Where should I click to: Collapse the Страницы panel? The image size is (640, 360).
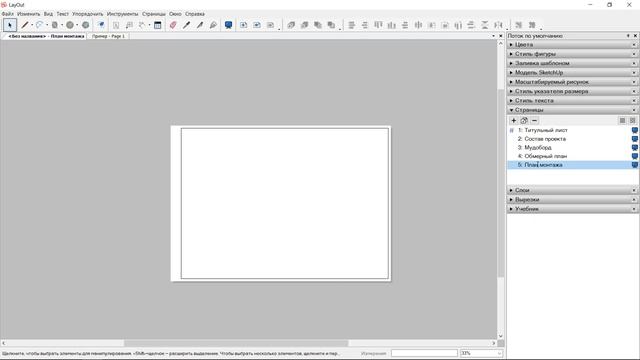(x=573, y=110)
